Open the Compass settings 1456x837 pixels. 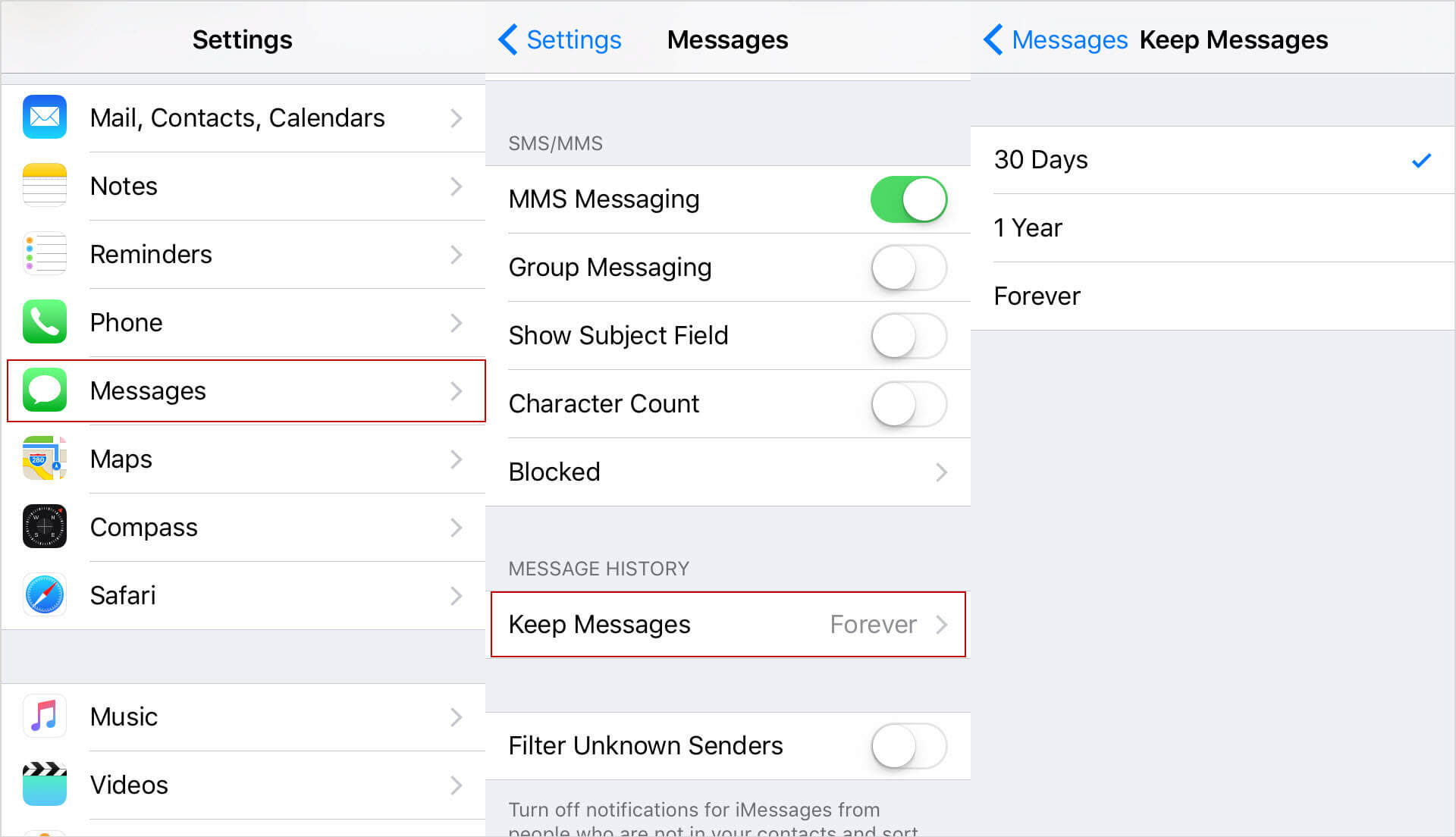coord(241,527)
